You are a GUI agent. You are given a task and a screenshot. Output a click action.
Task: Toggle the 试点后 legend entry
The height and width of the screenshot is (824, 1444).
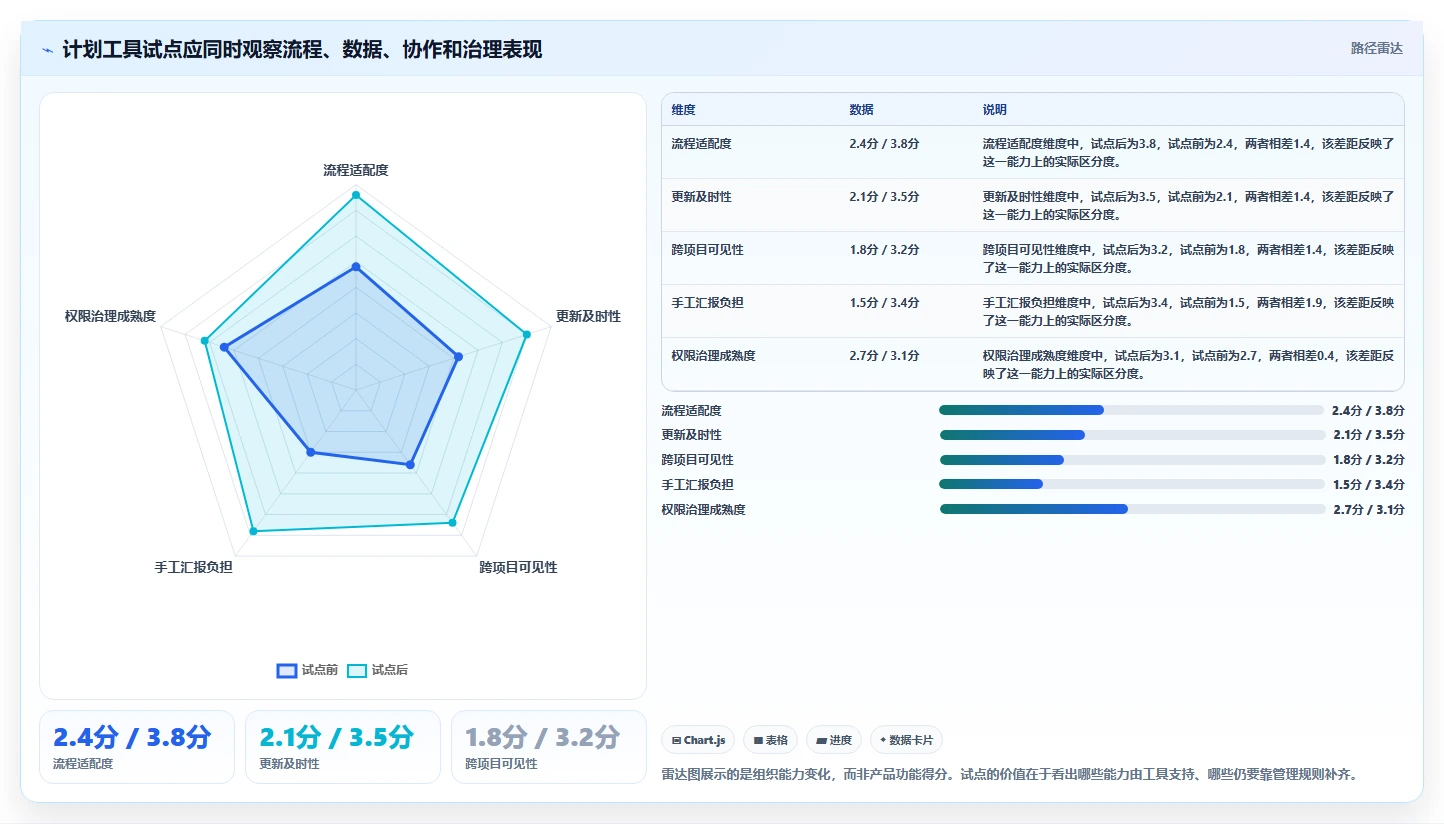377,670
